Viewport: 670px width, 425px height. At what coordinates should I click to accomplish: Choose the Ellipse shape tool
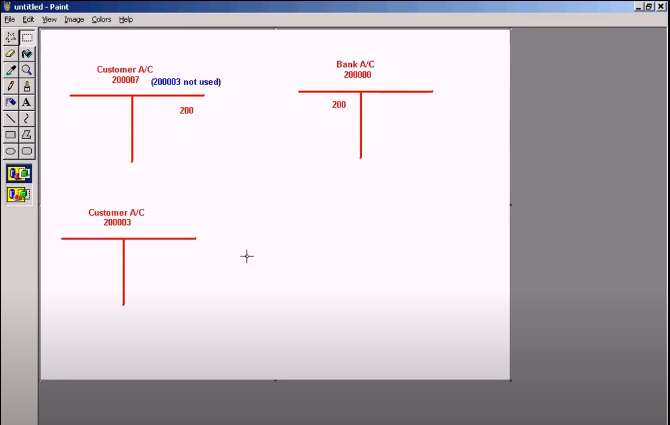point(11,151)
